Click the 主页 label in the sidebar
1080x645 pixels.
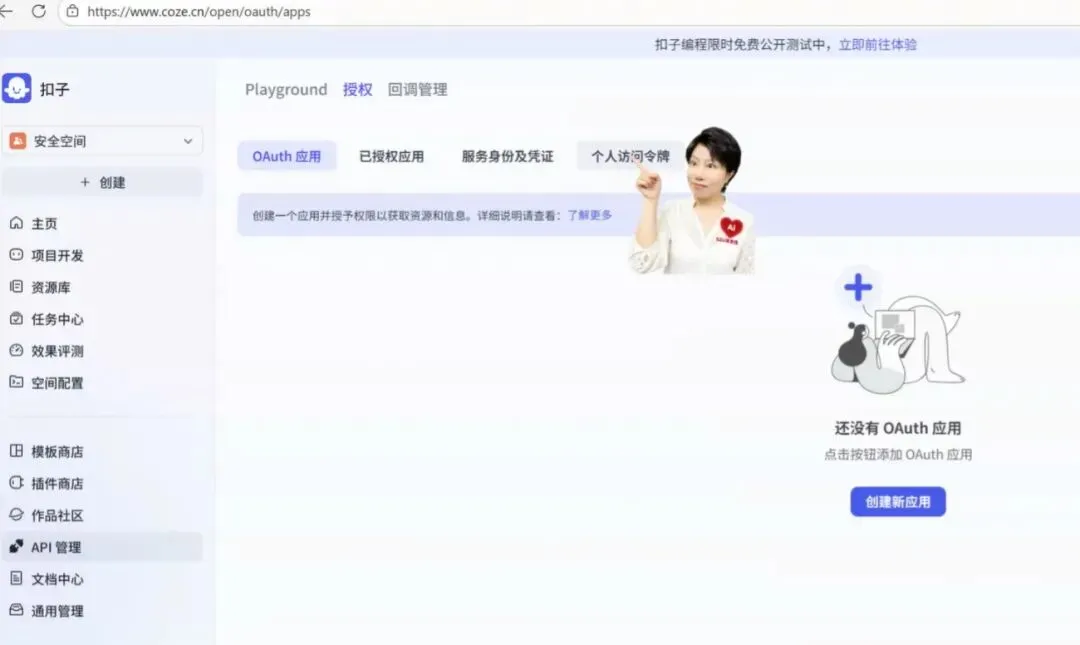(x=44, y=223)
